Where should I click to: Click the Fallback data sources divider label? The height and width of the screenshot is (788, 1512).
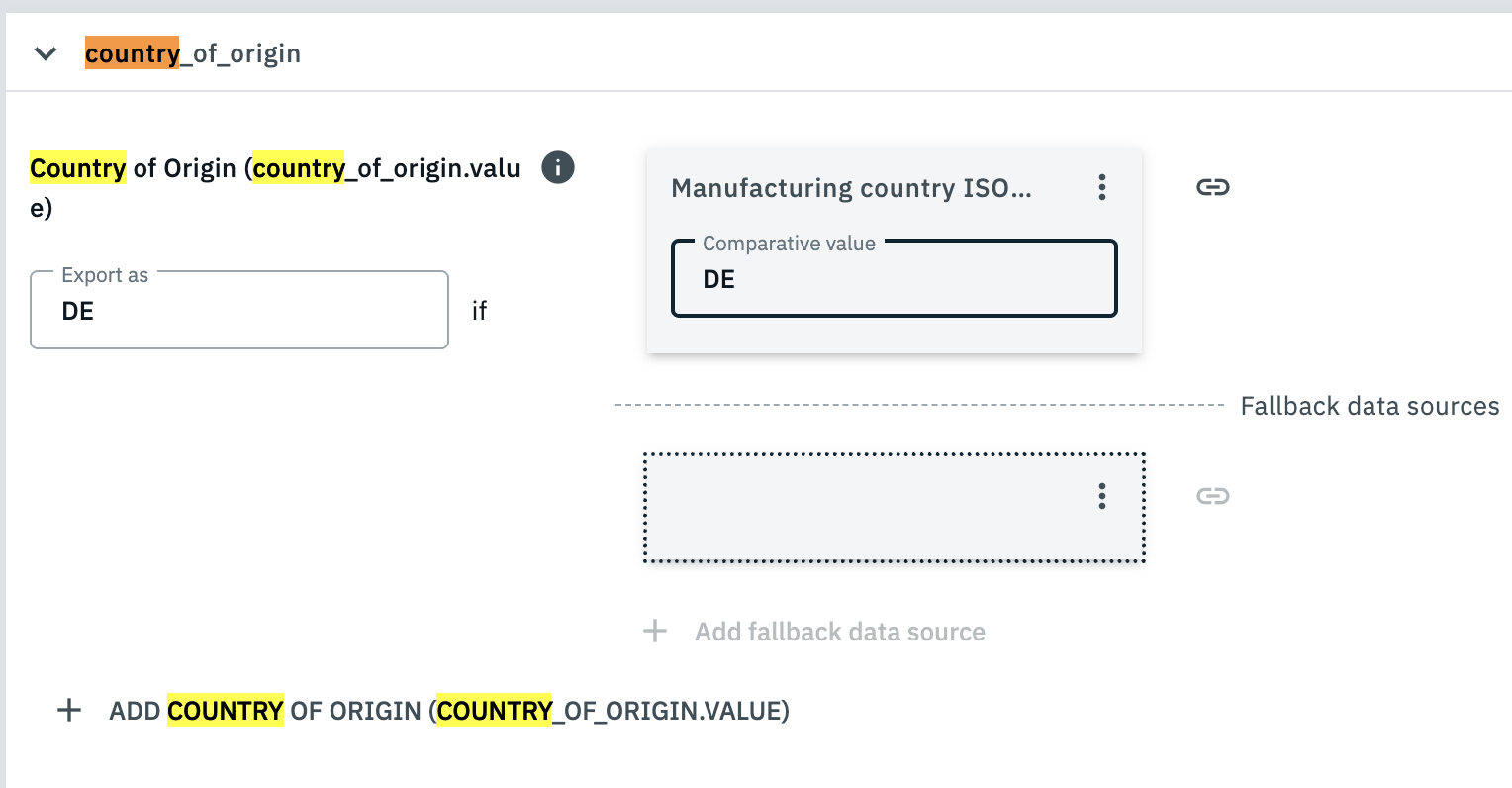1370,406
